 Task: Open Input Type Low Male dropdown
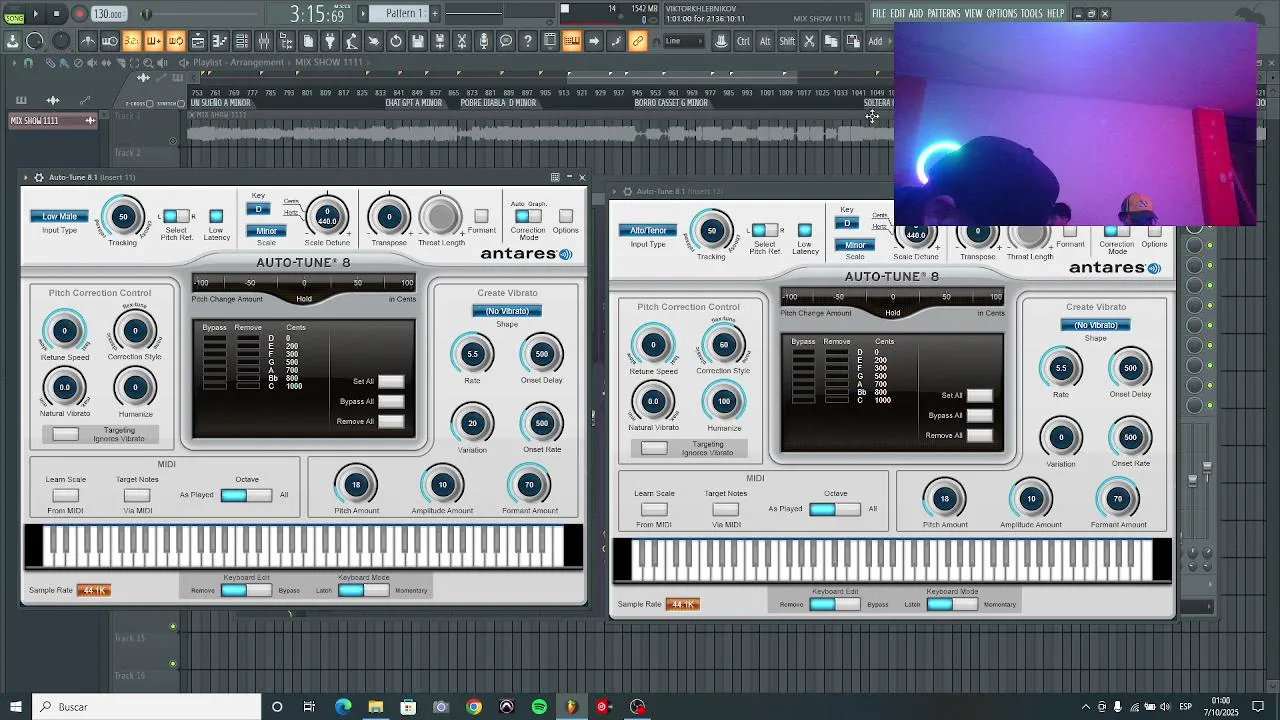pos(59,216)
